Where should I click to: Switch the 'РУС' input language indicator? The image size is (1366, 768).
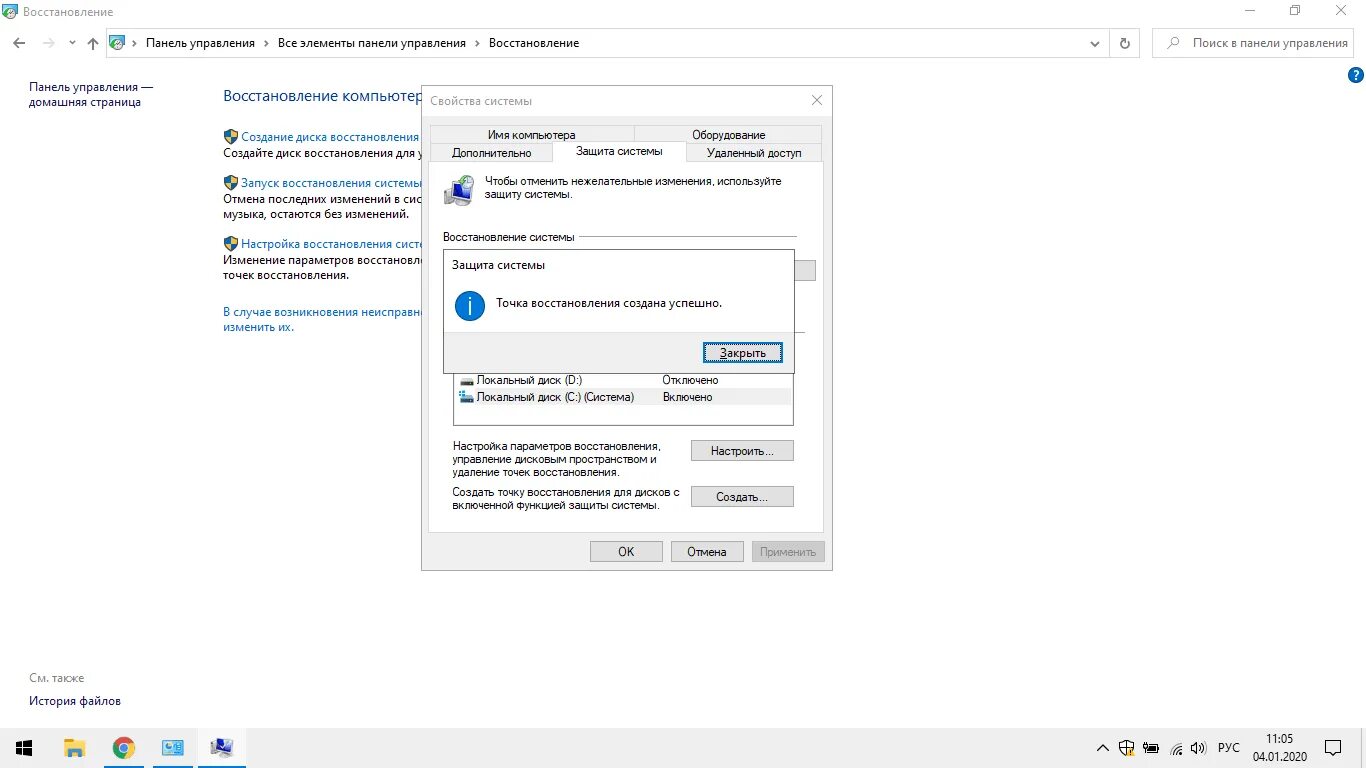1229,748
